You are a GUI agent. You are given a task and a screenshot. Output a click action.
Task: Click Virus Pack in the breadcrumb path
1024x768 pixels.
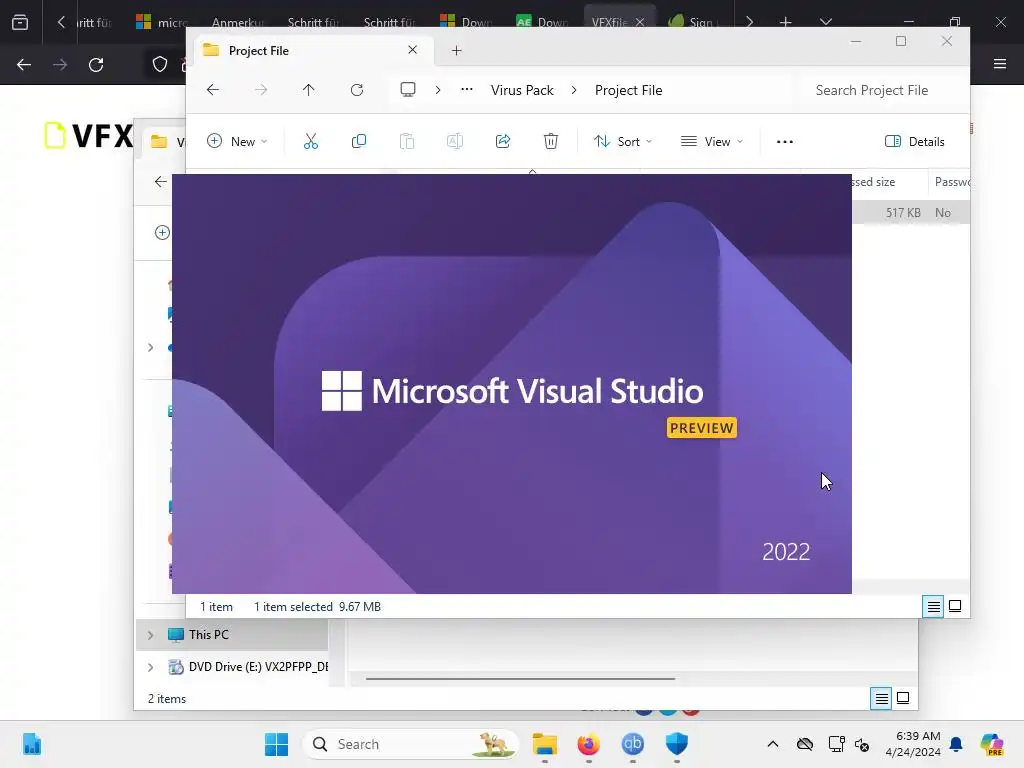tap(522, 90)
